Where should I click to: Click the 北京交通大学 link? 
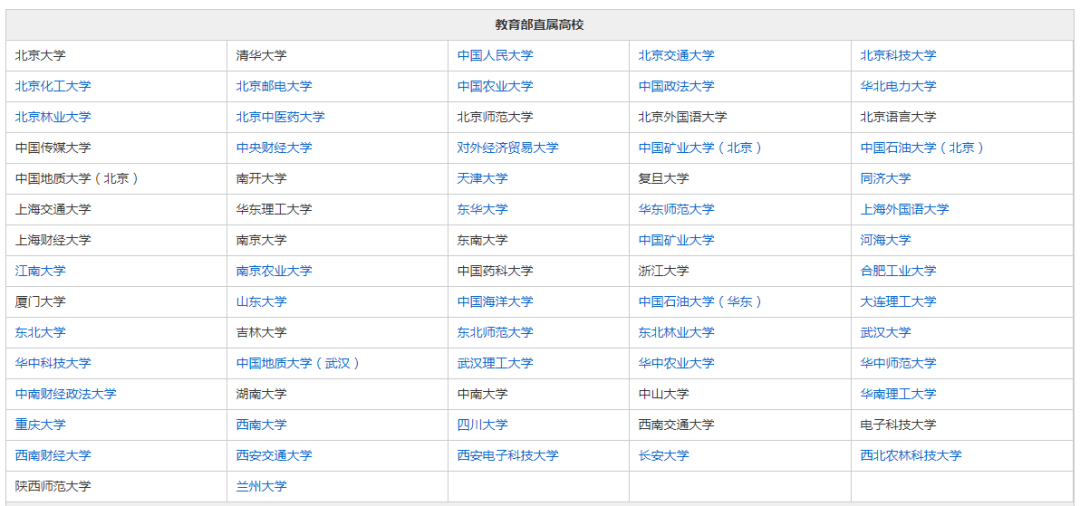[676, 56]
